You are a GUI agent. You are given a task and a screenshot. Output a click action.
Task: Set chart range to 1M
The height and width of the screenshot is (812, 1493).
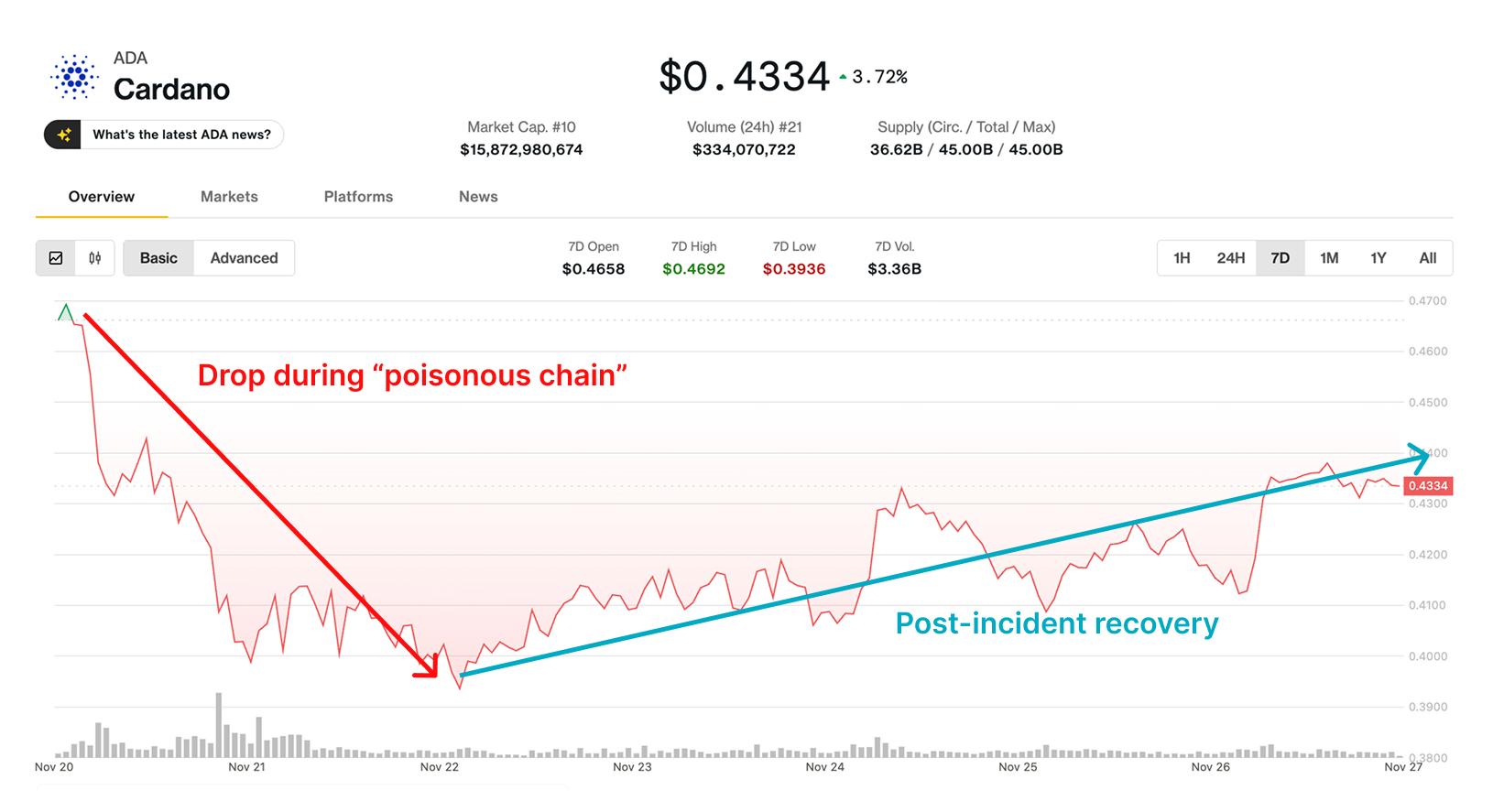(1329, 258)
